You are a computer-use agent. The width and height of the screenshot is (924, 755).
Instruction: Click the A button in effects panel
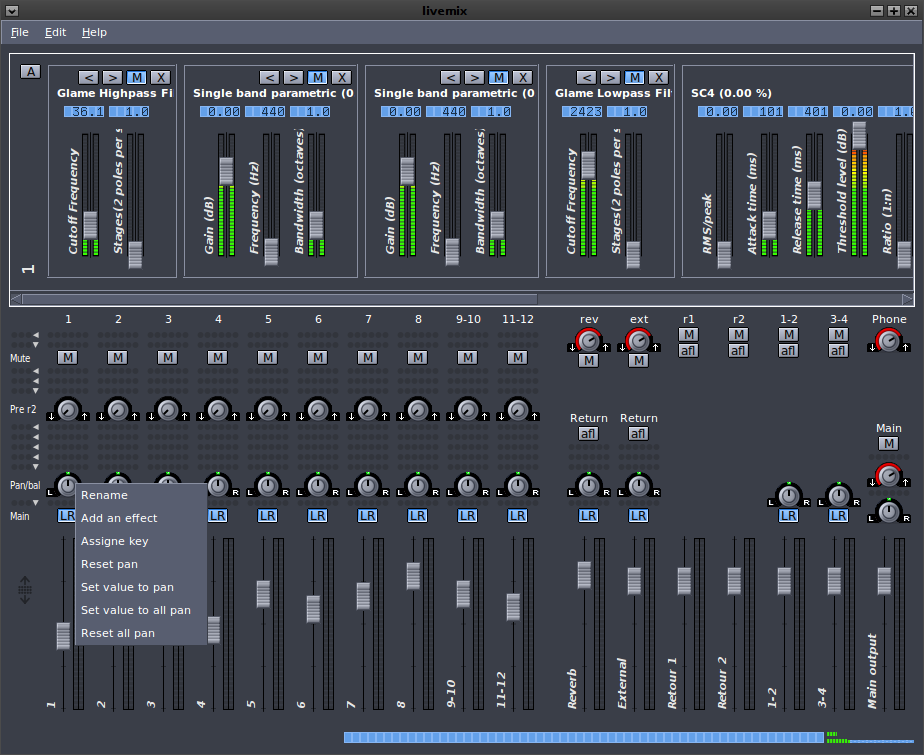(30, 71)
